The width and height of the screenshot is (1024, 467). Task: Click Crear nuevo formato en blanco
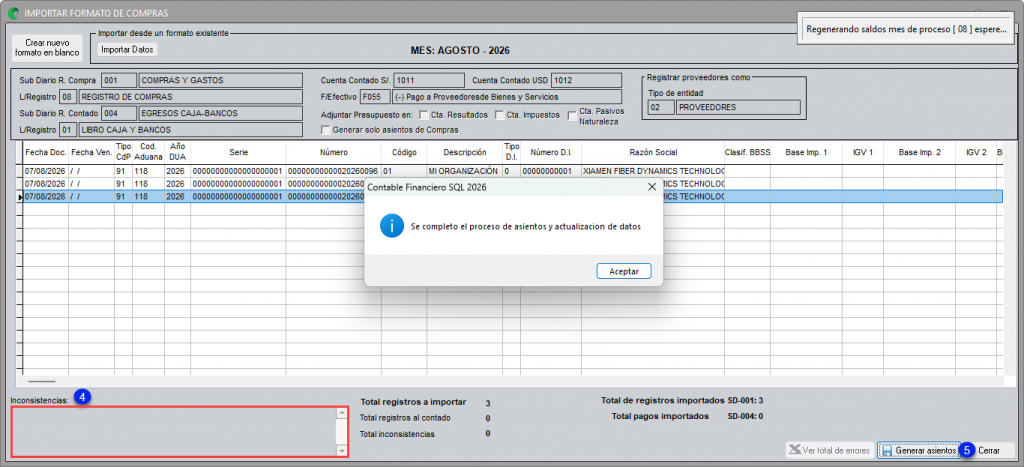click(47, 48)
